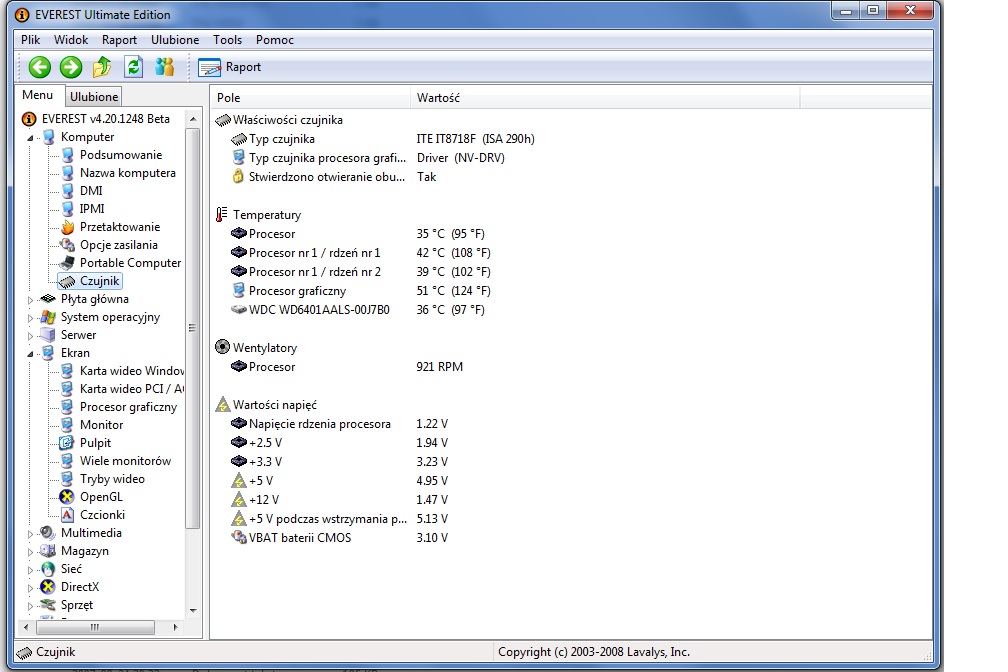The width and height of the screenshot is (1008, 672).
Task: Click the horizontal scrollbar in the tree panel
Action: point(95,627)
